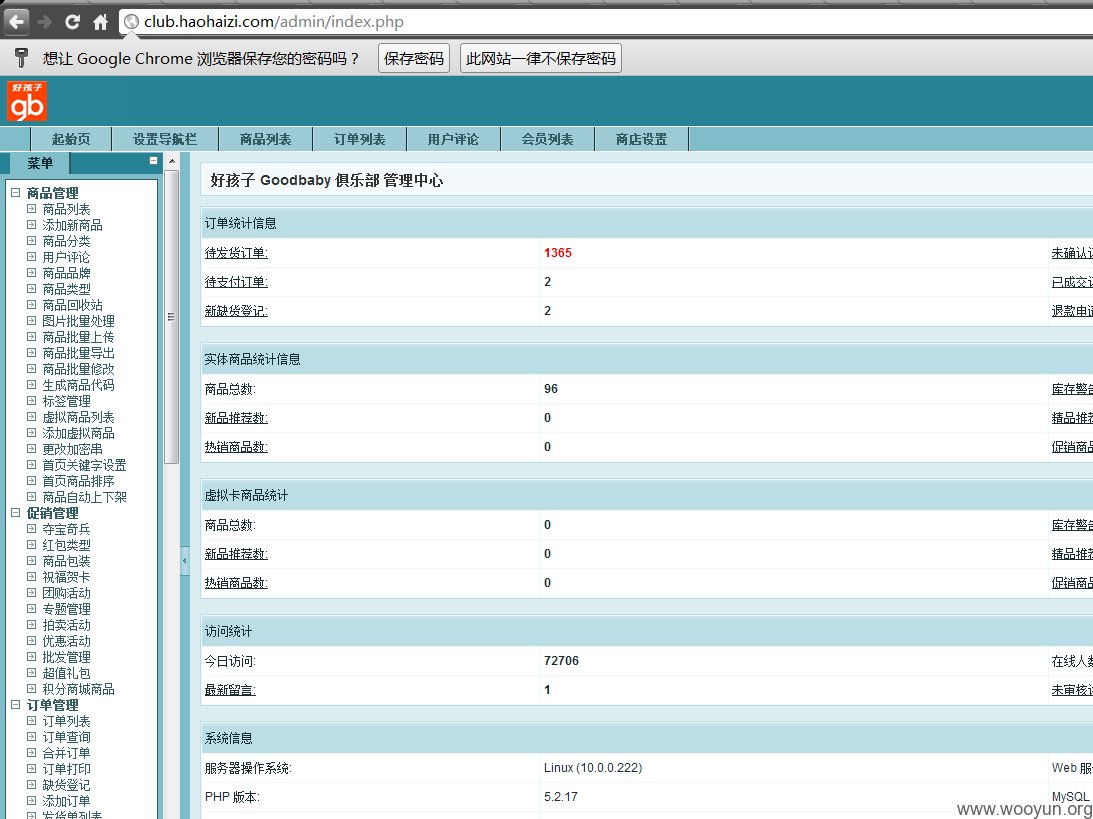Collapse the 商品管理 tree section
The height and width of the screenshot is (819, 1093).
(x=15, y=193)
